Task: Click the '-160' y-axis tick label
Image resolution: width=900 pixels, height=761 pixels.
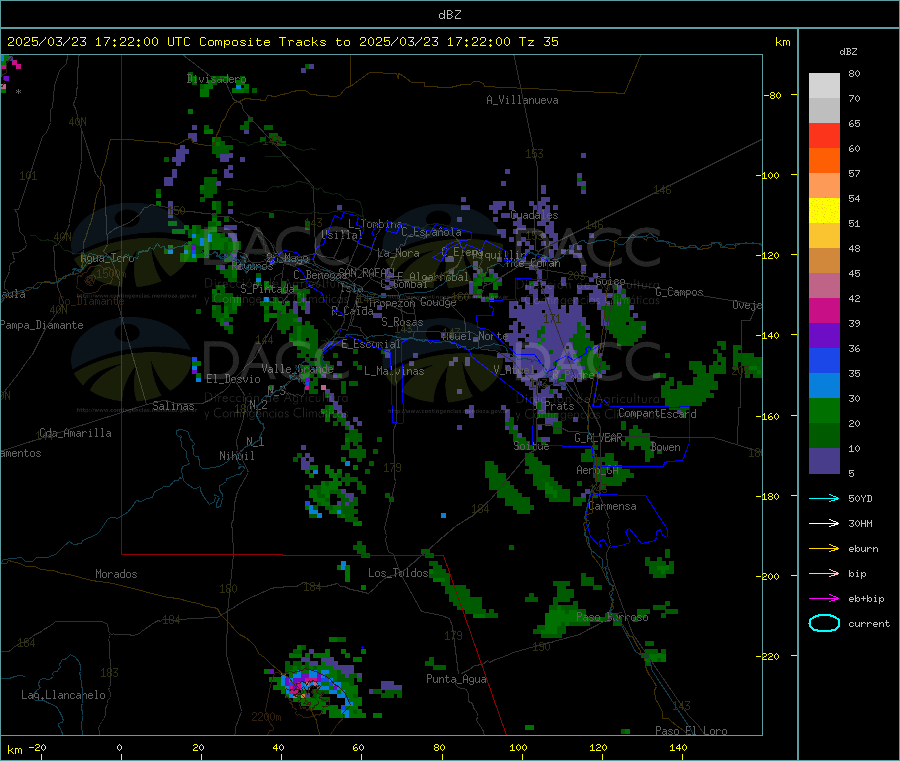Action: (770, 416)
